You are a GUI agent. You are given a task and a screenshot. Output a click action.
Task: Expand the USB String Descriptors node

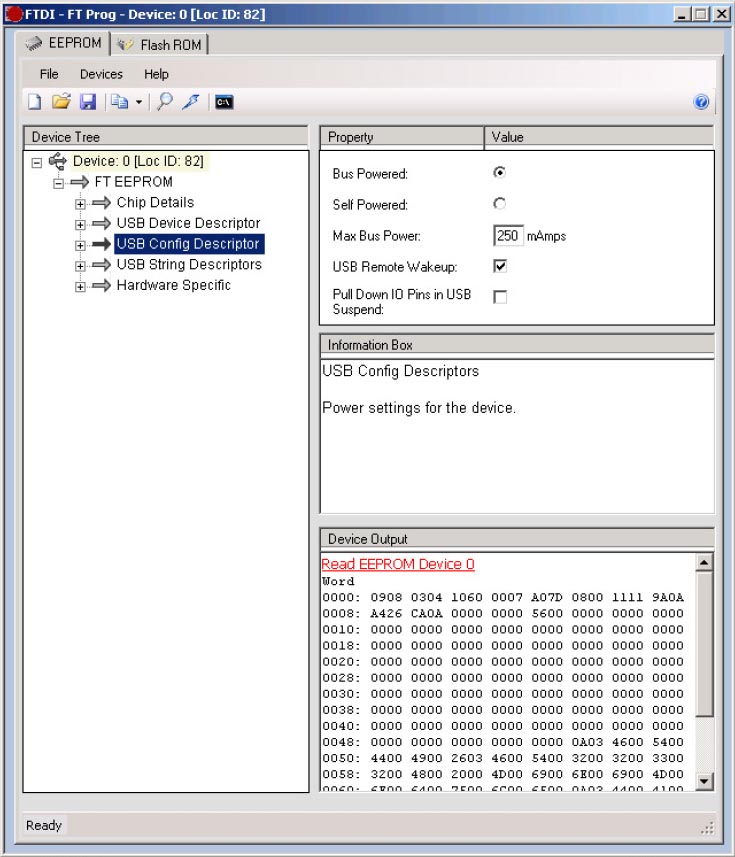coord(80,266)
